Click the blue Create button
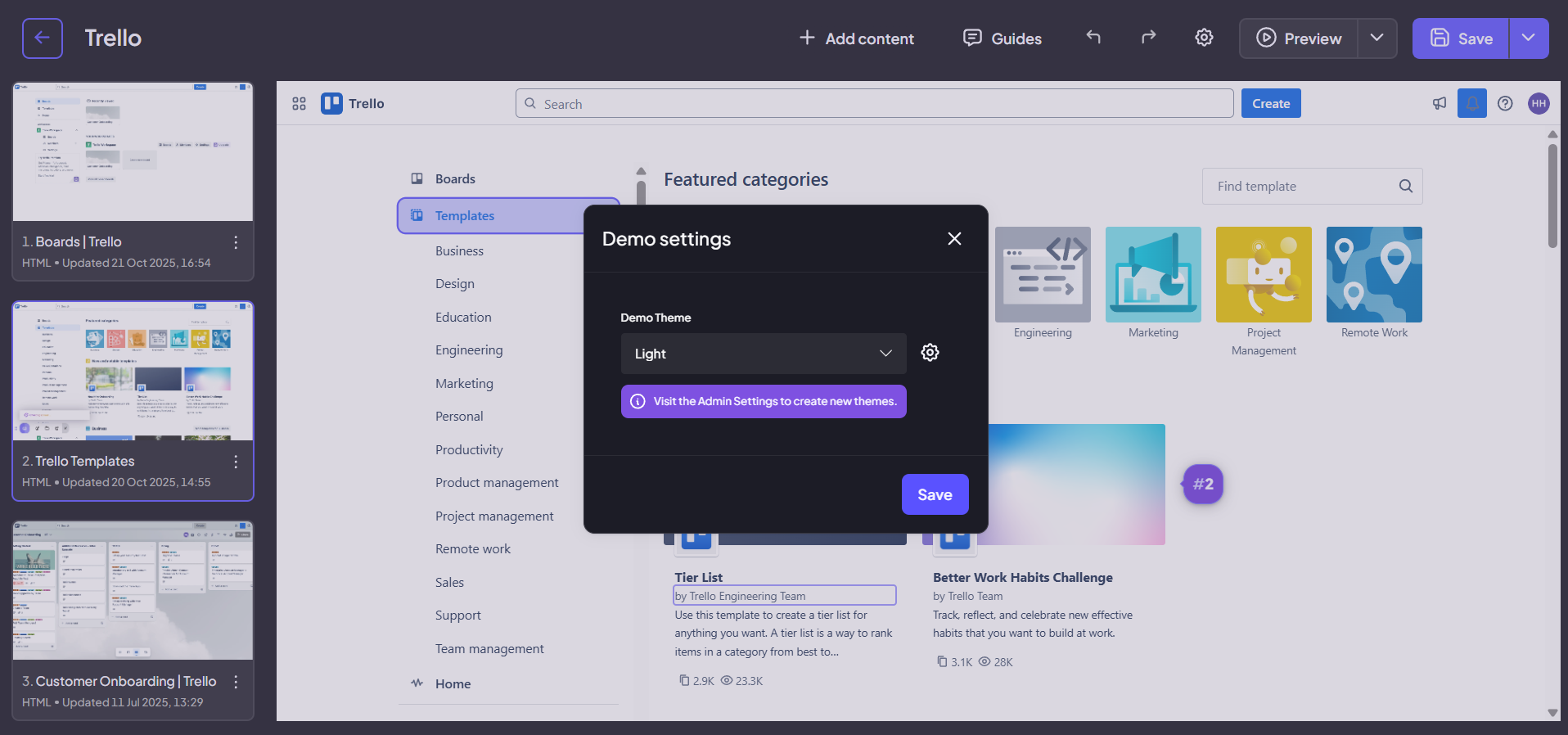Viewport: 1568px width, 735px height. [1271, 104]
